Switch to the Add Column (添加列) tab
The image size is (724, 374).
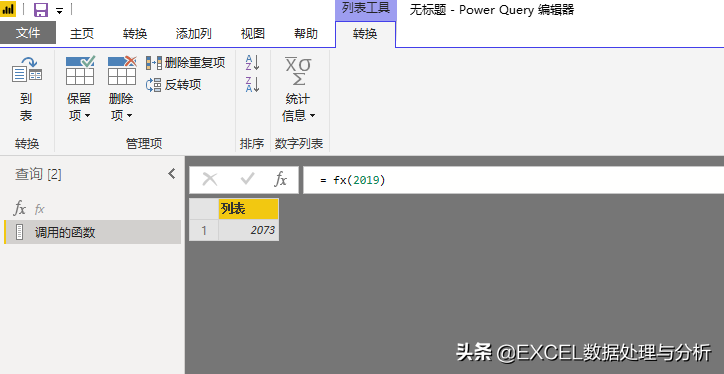click(x=193, y=33)
